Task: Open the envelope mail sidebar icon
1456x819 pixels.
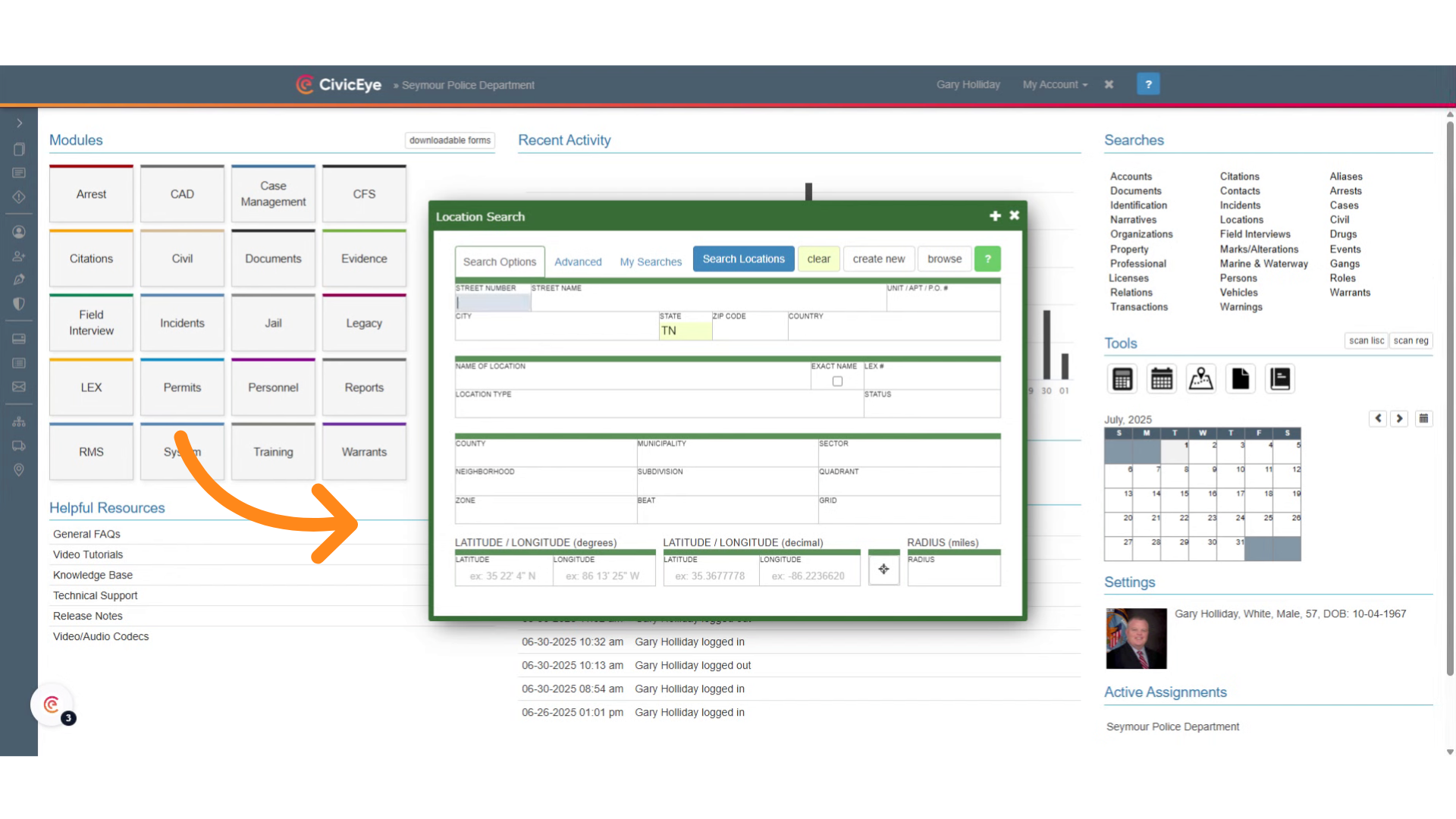Action: coord(19,387)
